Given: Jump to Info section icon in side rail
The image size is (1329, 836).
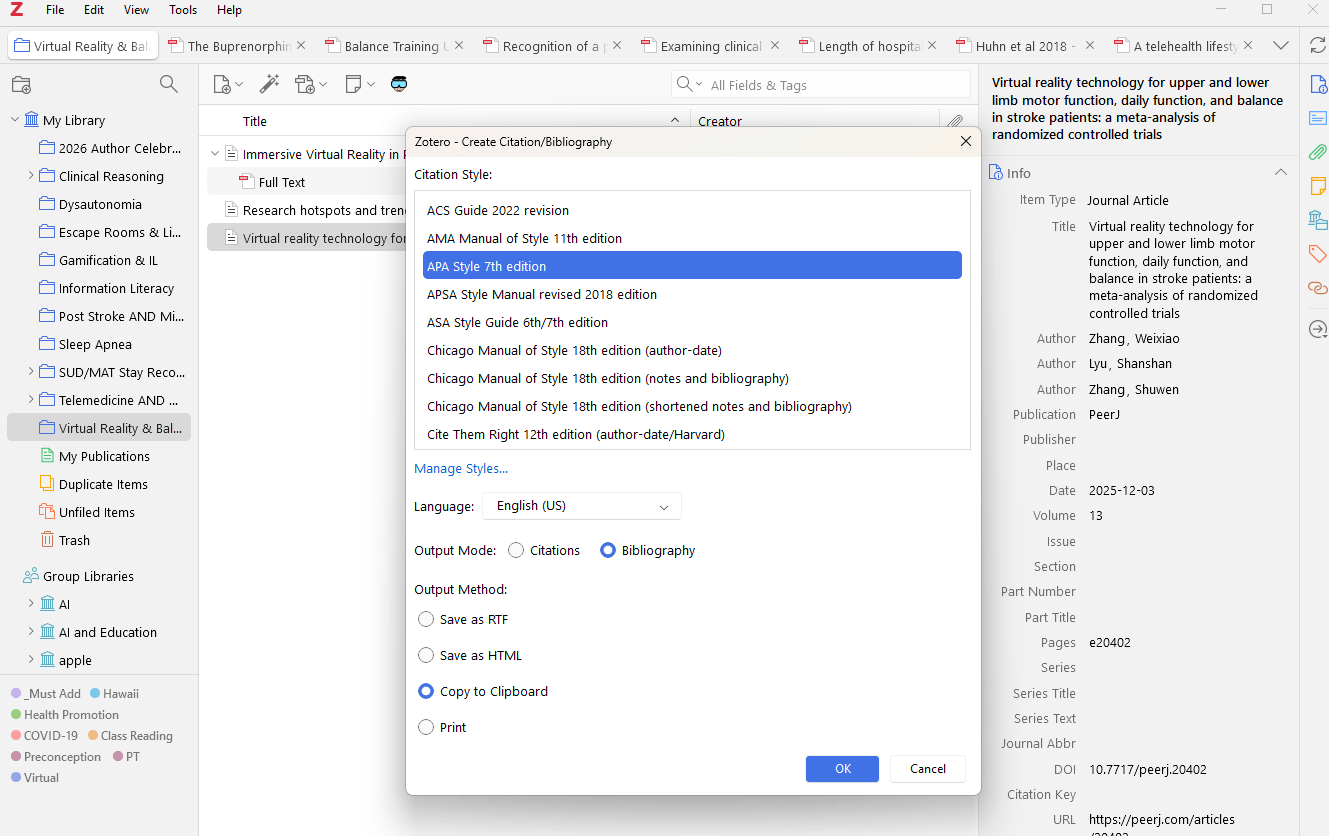Looking at the screenshot, I should [x=1317, y=85].
